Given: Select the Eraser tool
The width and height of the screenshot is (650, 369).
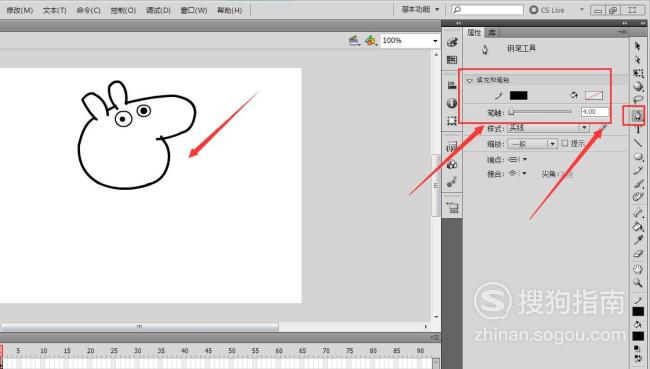Looking at the screenshot, I should [638, 253].
